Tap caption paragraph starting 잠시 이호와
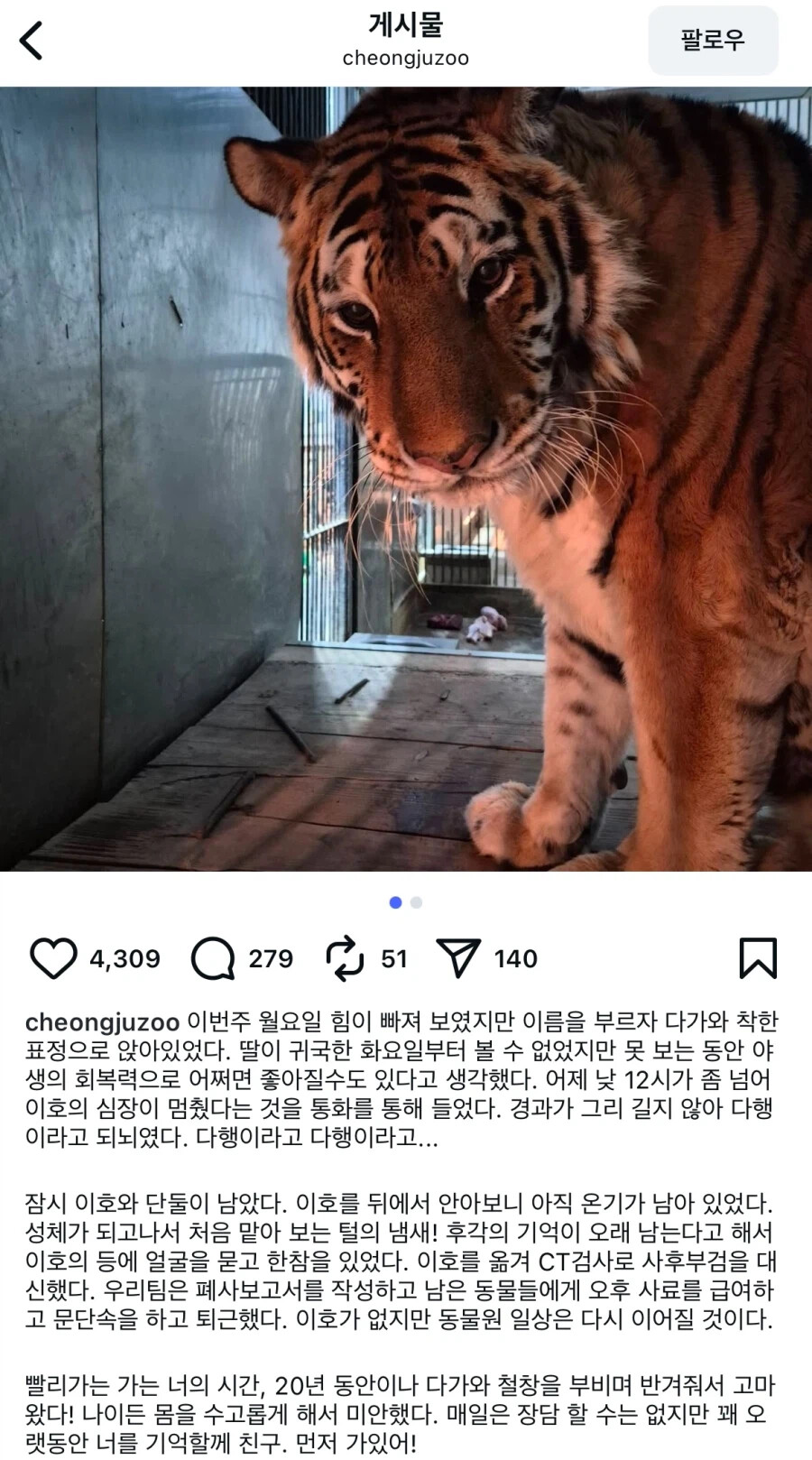 (x=401, y=1261)
